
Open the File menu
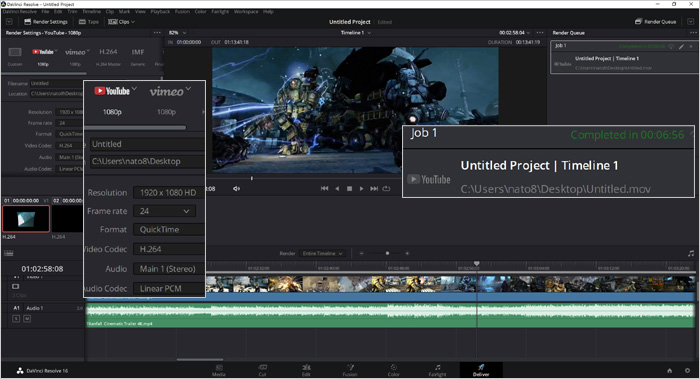(45, 12)
